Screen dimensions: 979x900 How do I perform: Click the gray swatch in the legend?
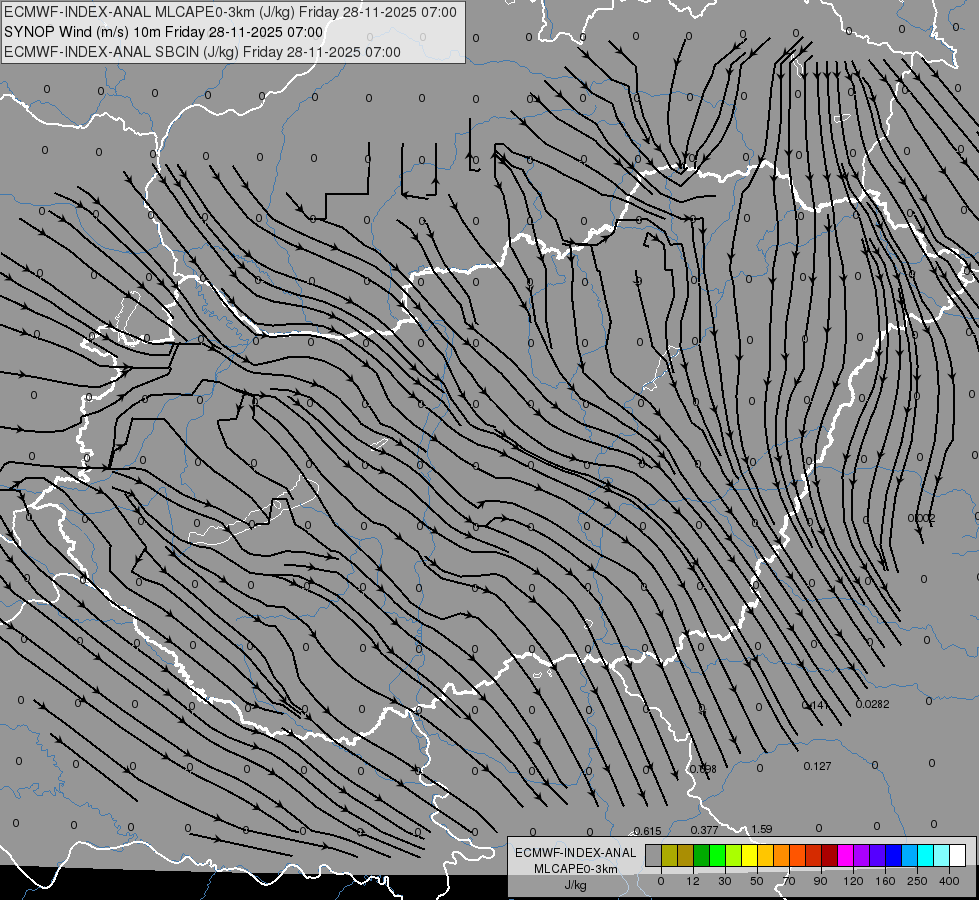coord(653,855)
